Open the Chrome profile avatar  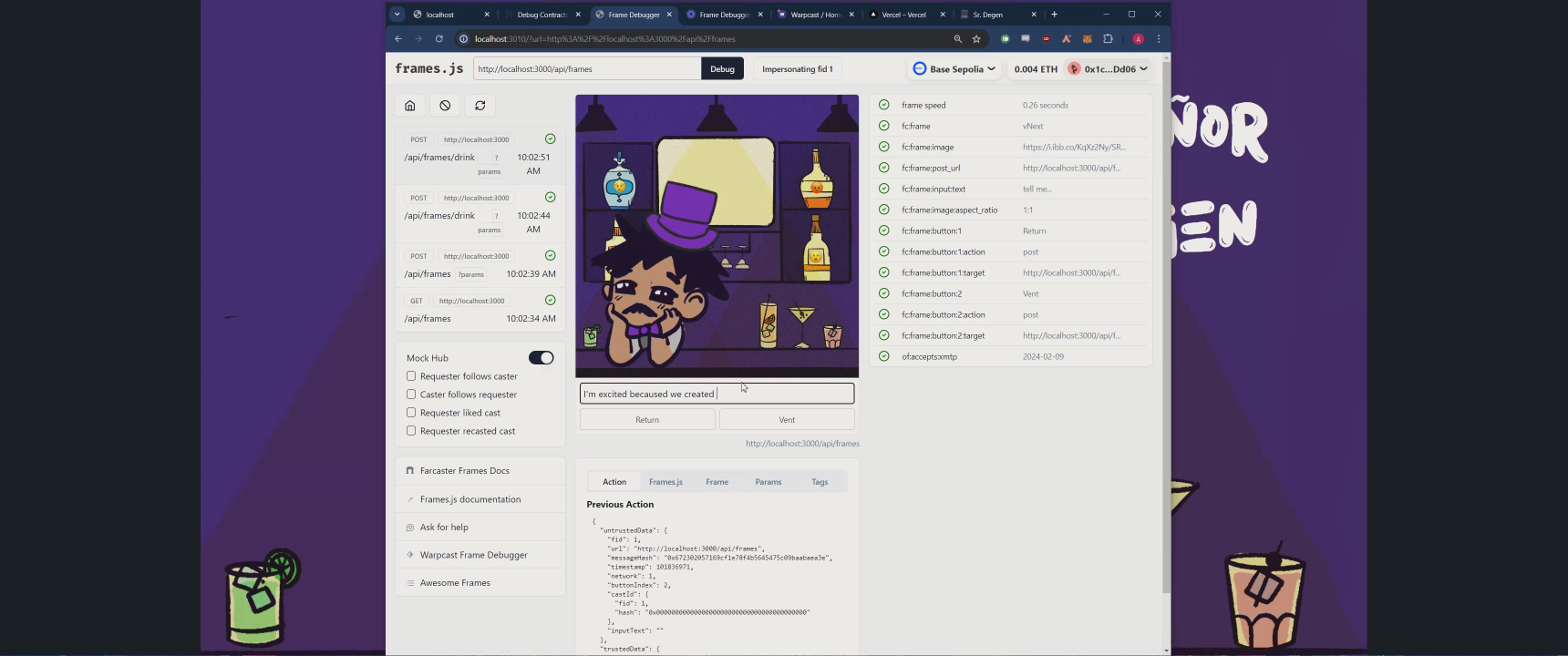pyautogui.click(x=1138, y=39)
